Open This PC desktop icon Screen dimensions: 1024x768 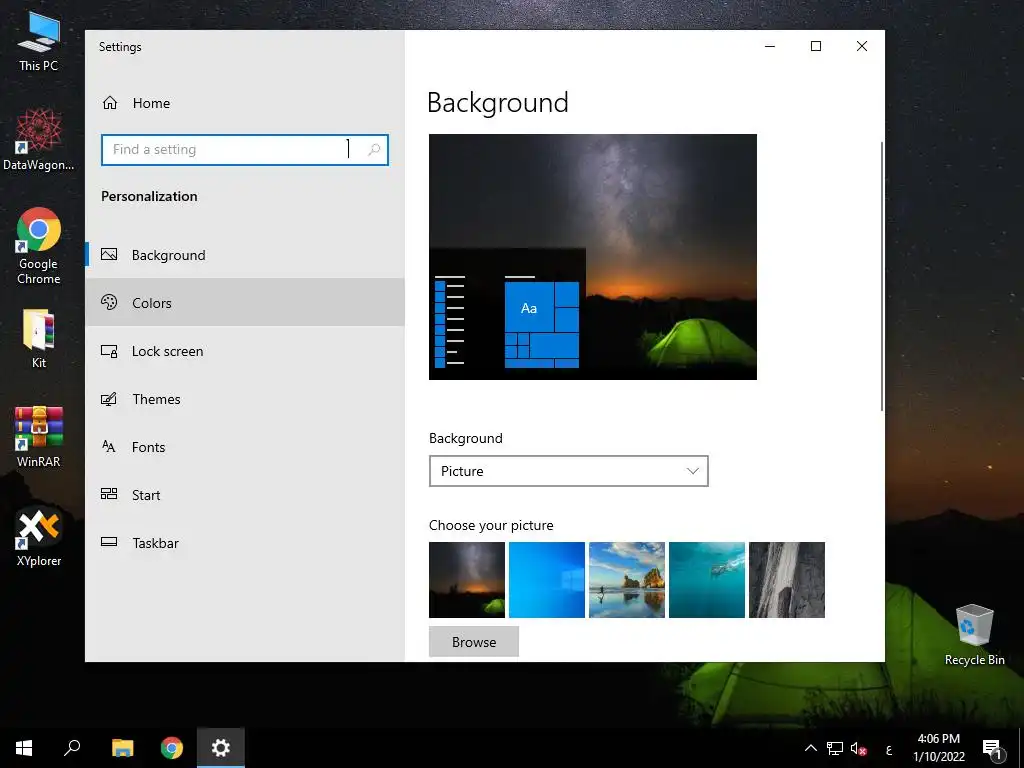(38, 41)
